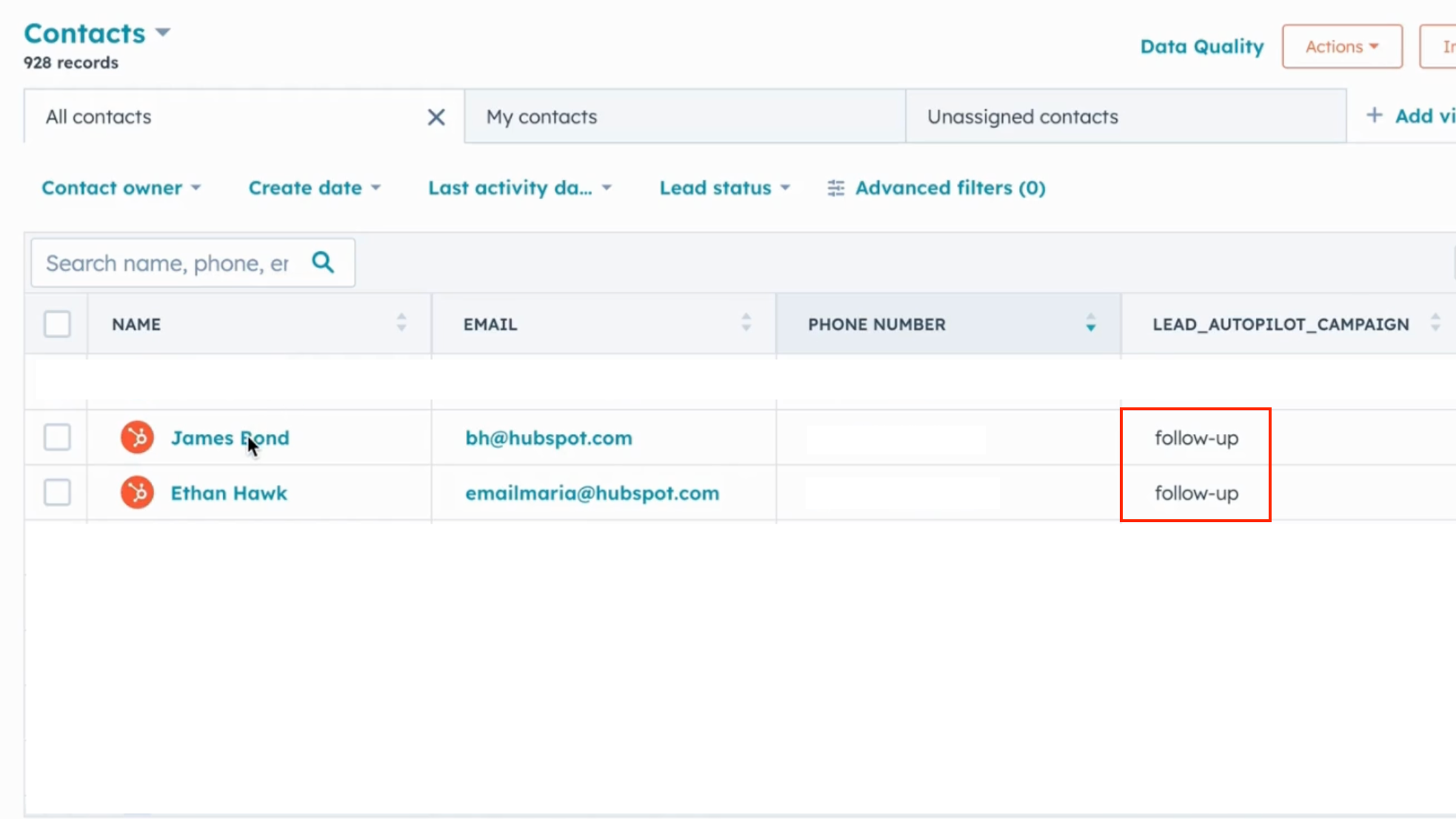1456x819 pixels.
Task: Sort by the Name column arrows
Action: pos(401,323)
